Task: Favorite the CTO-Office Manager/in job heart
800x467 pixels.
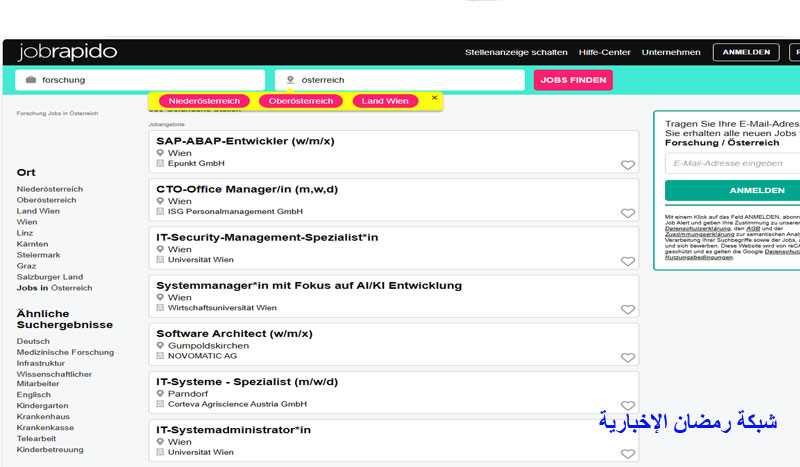Action: coord(627,214)
